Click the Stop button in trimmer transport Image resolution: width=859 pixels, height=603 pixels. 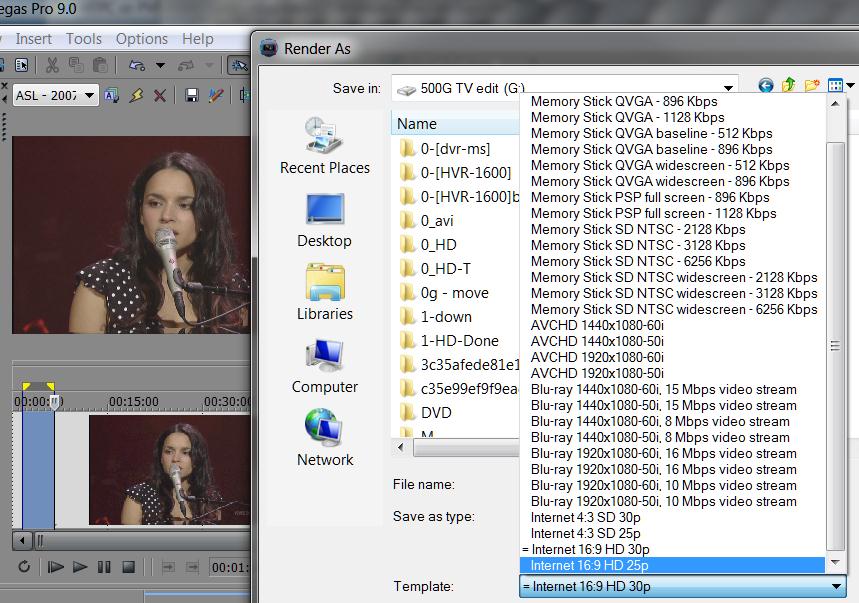tap(128, 567)
